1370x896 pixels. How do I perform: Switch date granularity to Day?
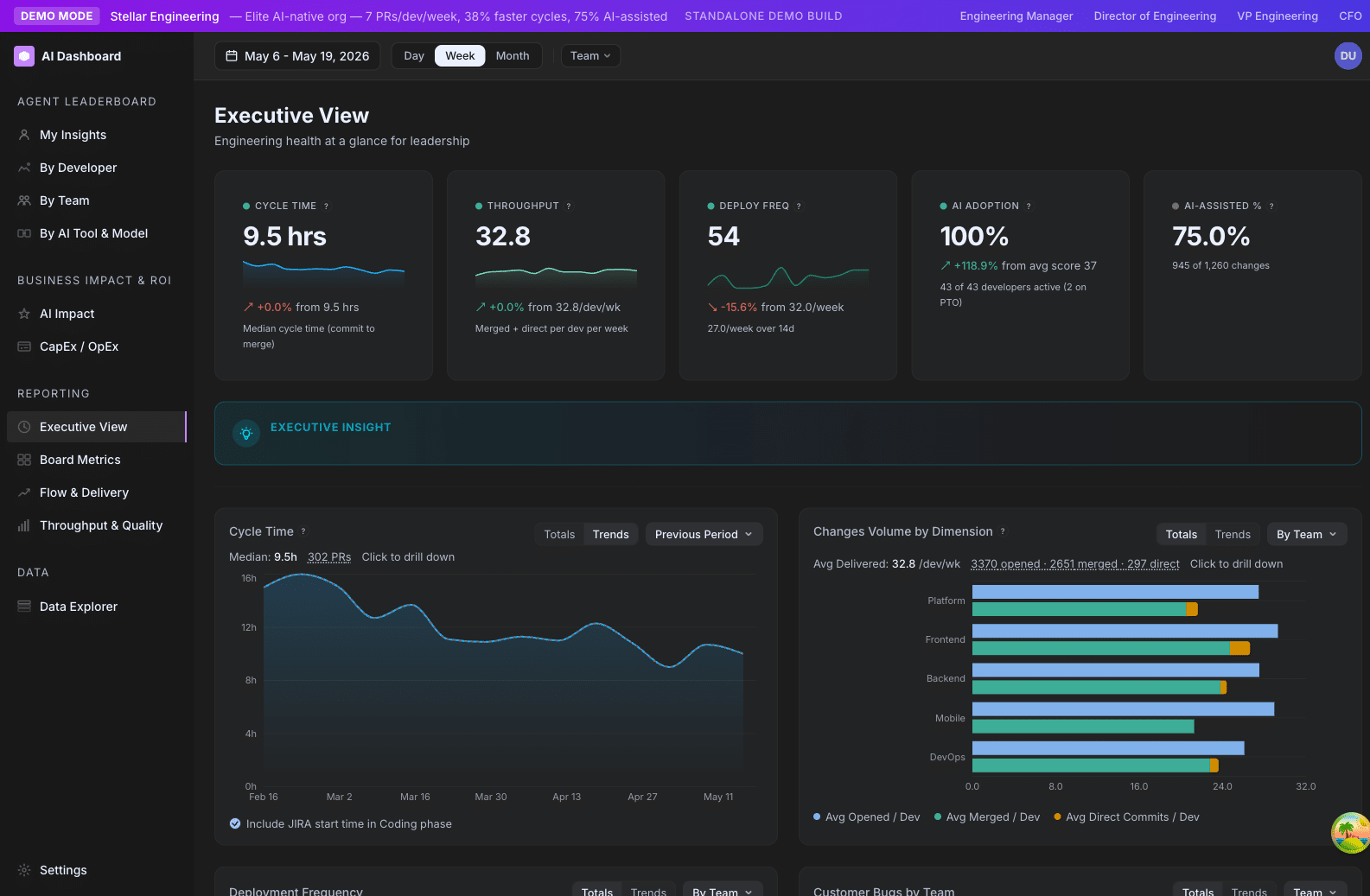414,56
